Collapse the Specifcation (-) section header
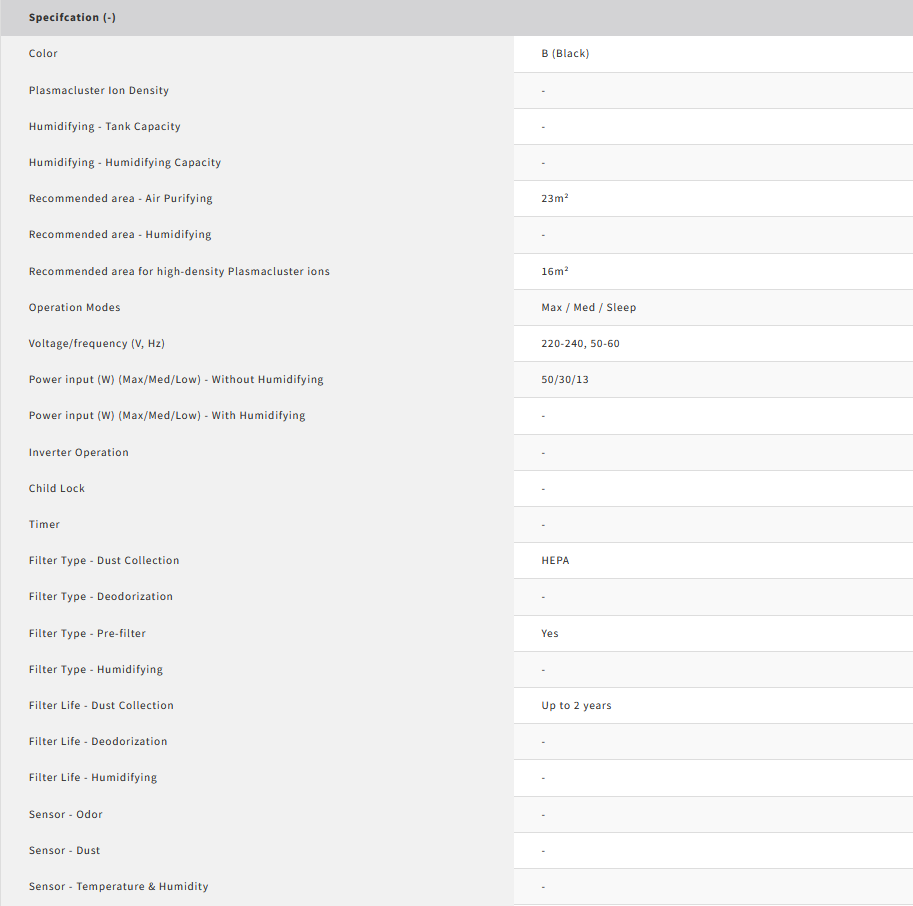Viewport: 913px width, 906px height. (x=72, y=18)
